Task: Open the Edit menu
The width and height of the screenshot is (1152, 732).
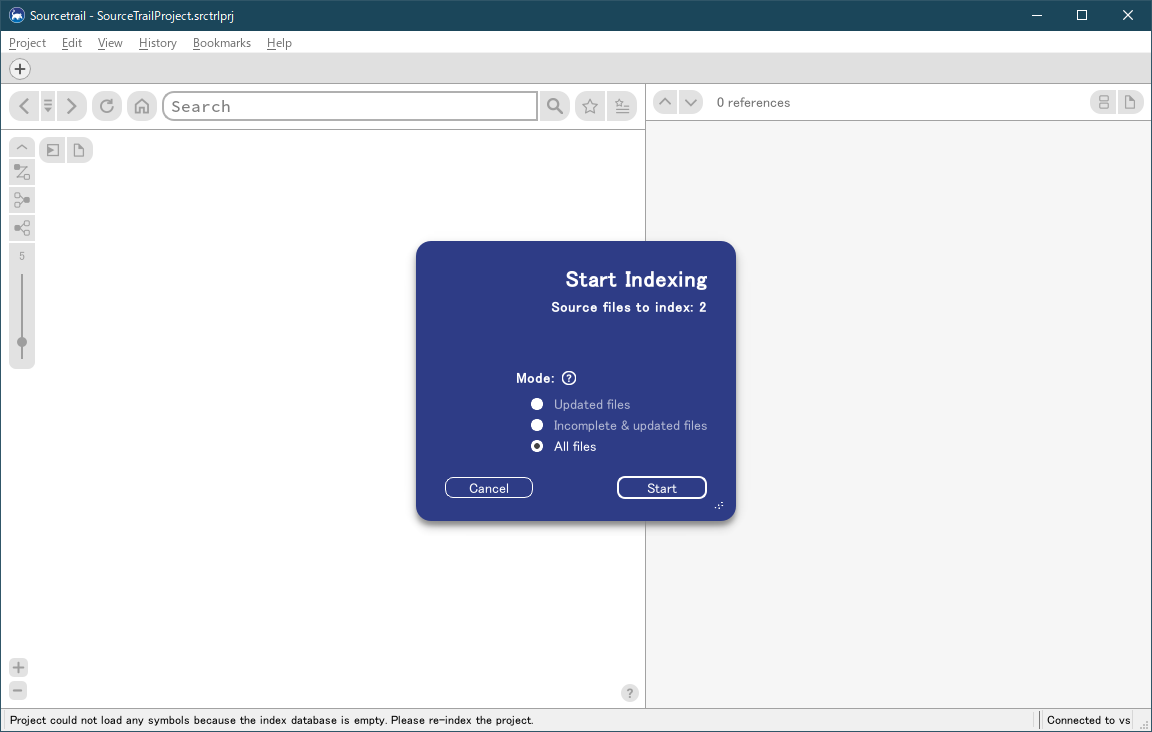Action: [x=71, y=43]
